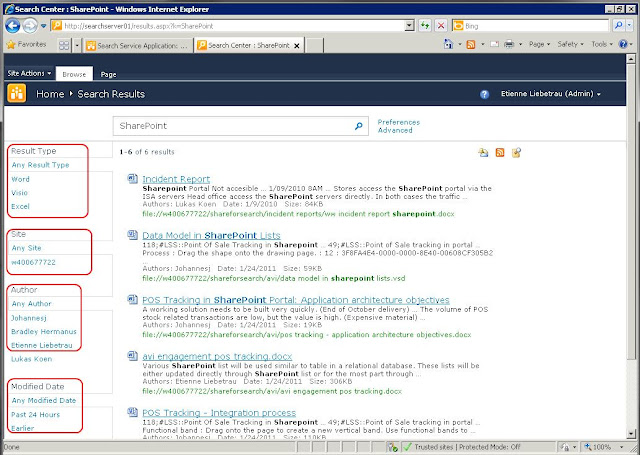The image size is (640, 455).
Task: Filter results by Word type
Action: [20, 179]
